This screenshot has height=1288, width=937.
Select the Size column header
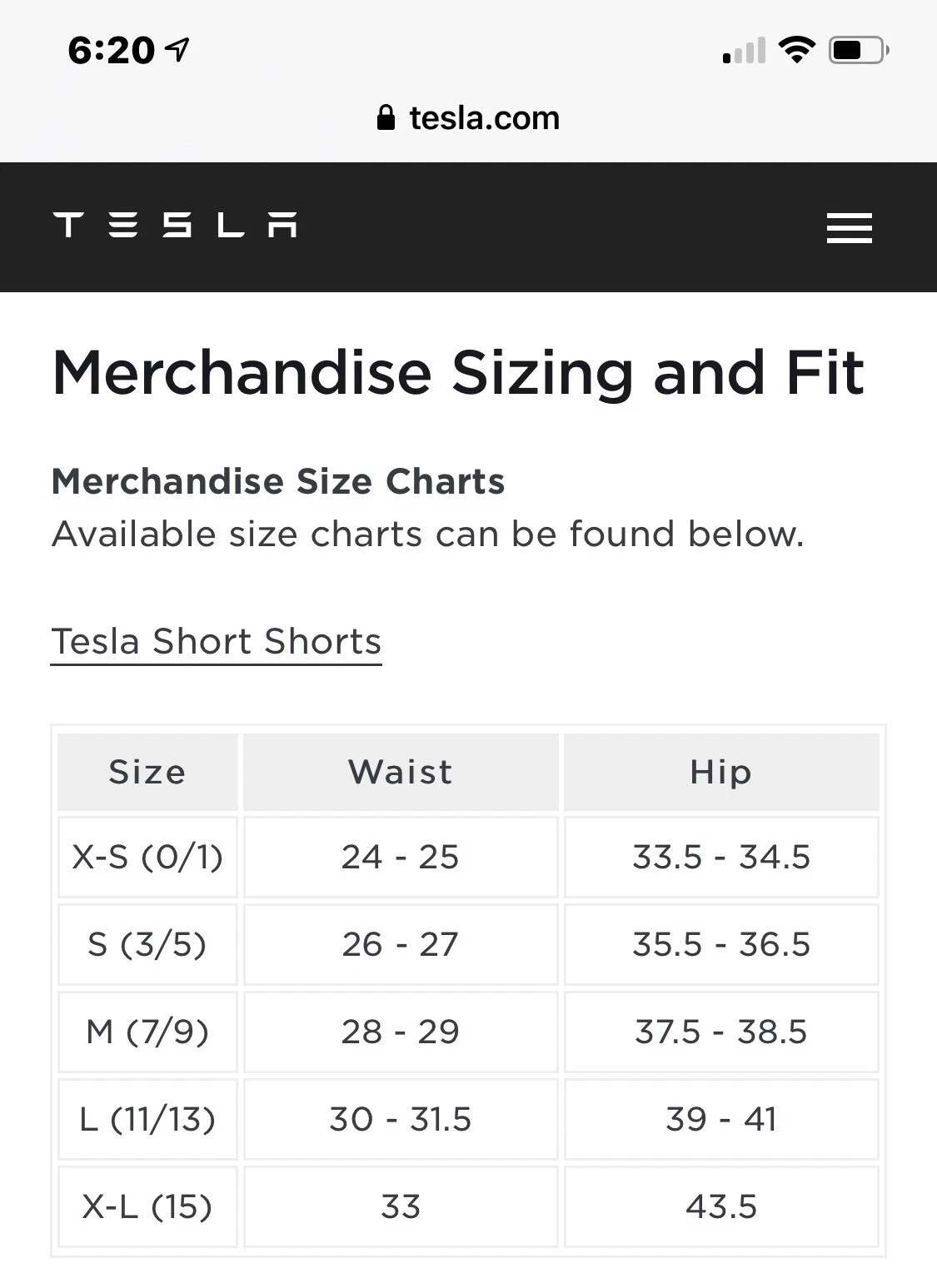point(147,772)
